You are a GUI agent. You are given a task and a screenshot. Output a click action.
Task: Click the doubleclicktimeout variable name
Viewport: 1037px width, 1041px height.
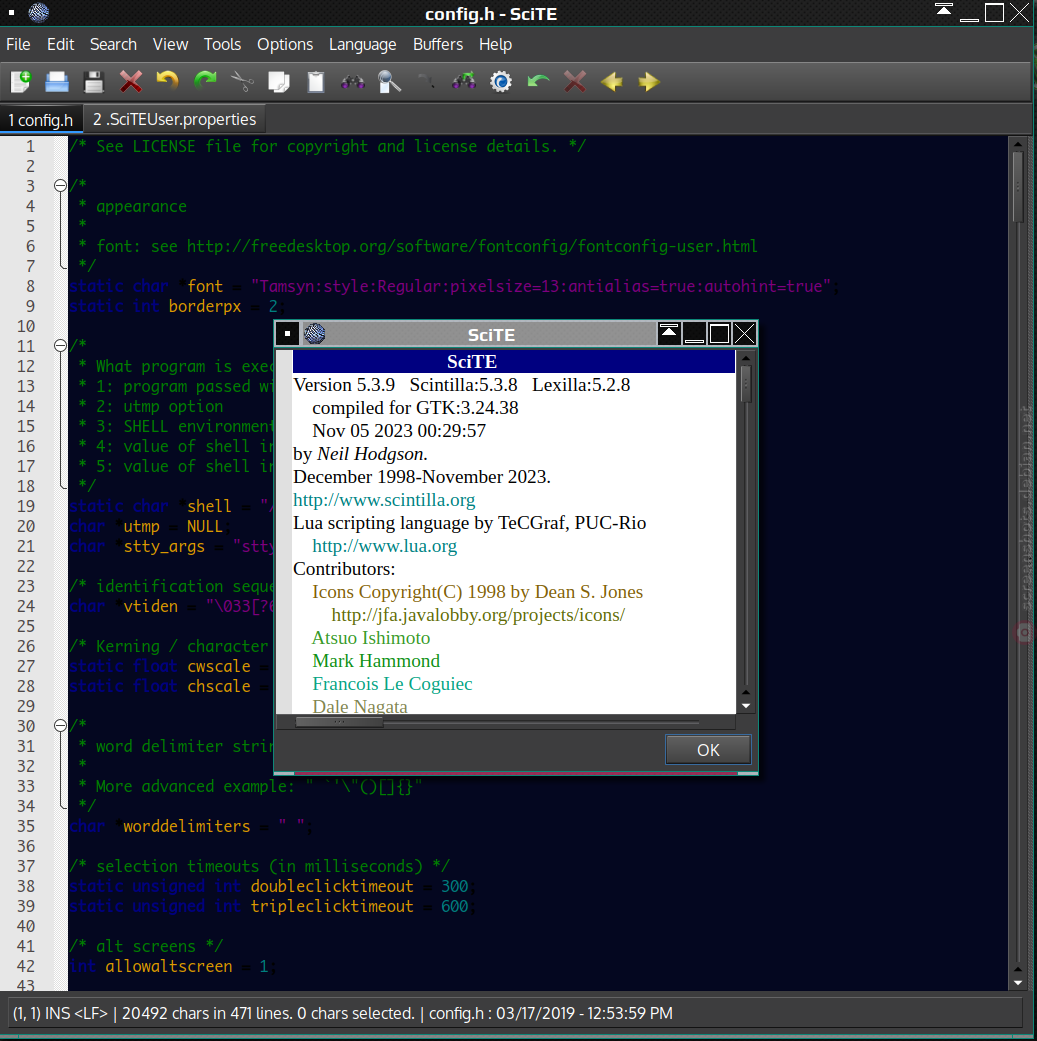coord(332,886)
